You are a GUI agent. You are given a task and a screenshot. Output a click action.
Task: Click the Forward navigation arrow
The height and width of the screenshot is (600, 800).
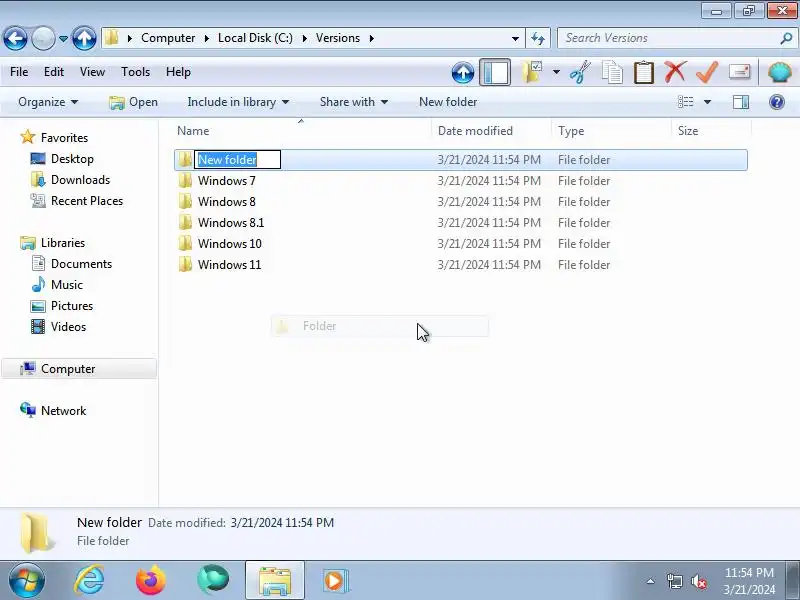(x=43, y=38)
